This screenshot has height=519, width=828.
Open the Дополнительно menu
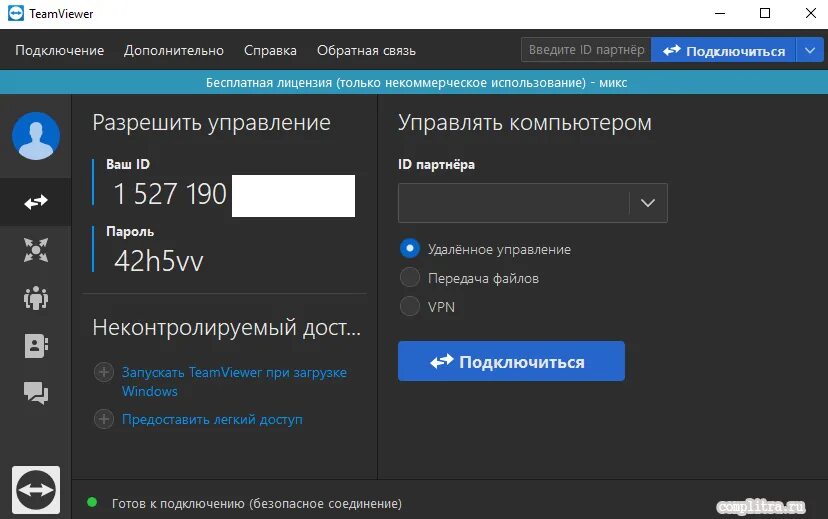[174, 51]
